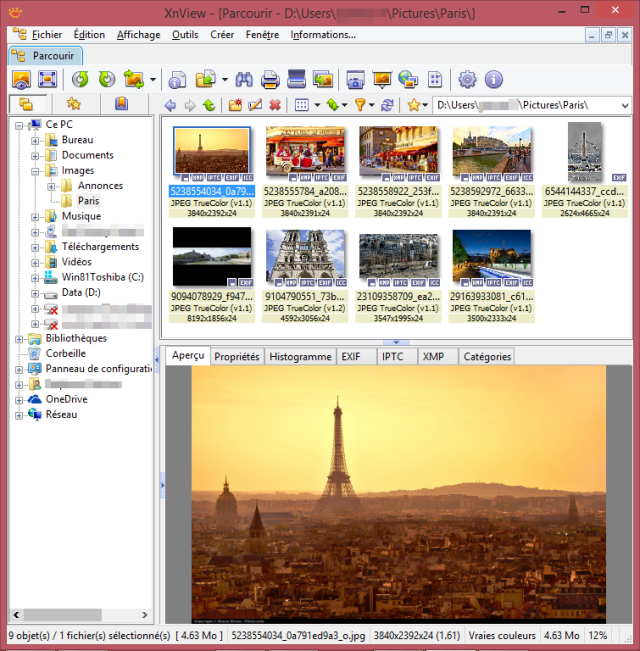The height and width of the screenshot is (651, 640).
Task: Select the Notre-Dame facade thumbnail 9104790551
Action: pyautogui.click(x=305, y=258)
